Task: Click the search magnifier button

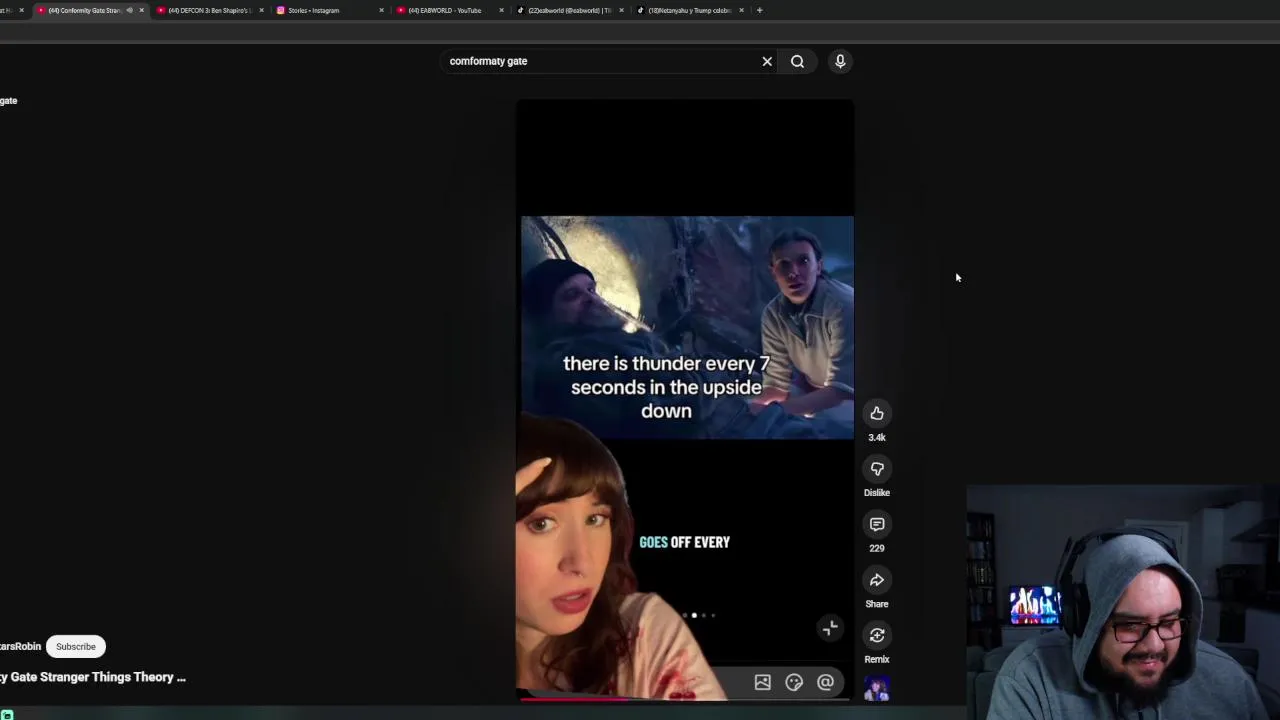Action: 797,61
